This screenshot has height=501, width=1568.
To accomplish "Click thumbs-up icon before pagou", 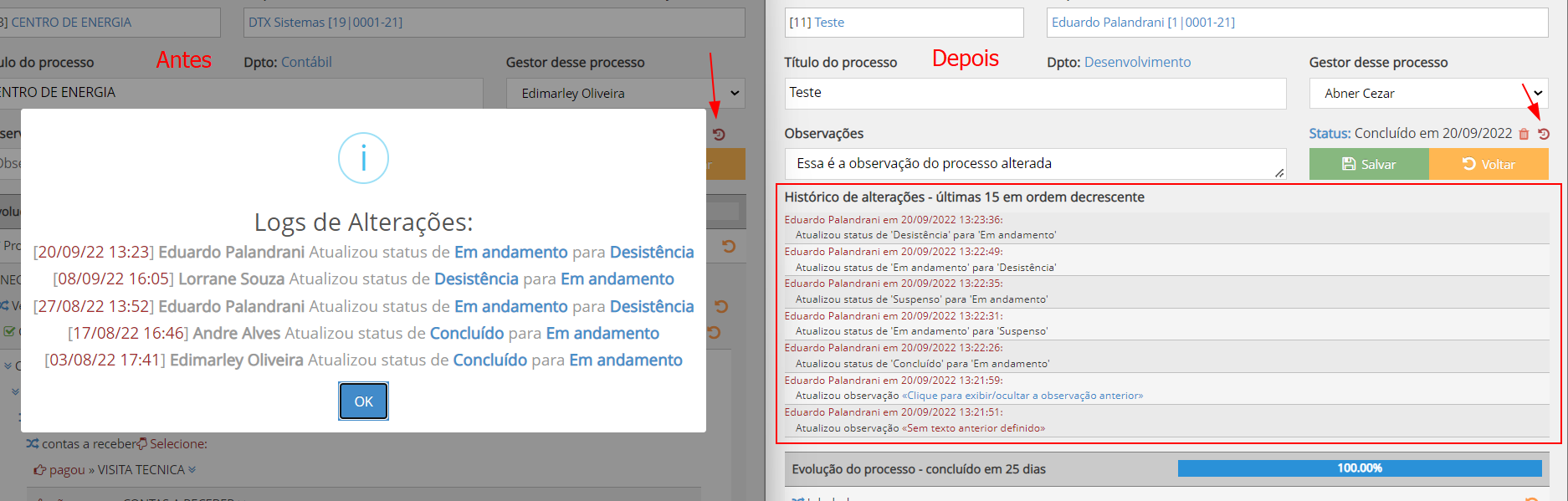I will click(x=39, y=470).
